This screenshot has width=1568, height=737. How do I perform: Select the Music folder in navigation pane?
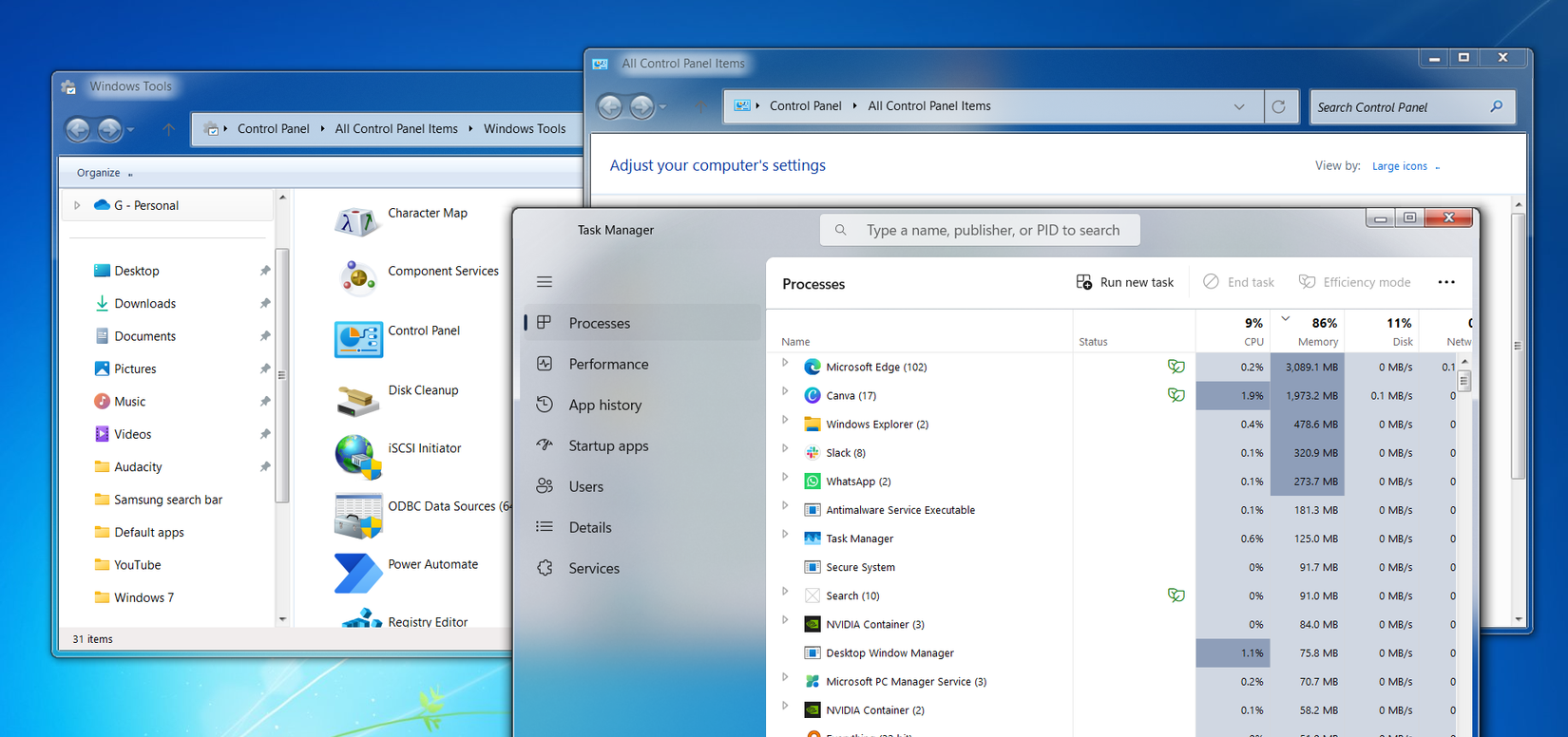tap(130, 402)
